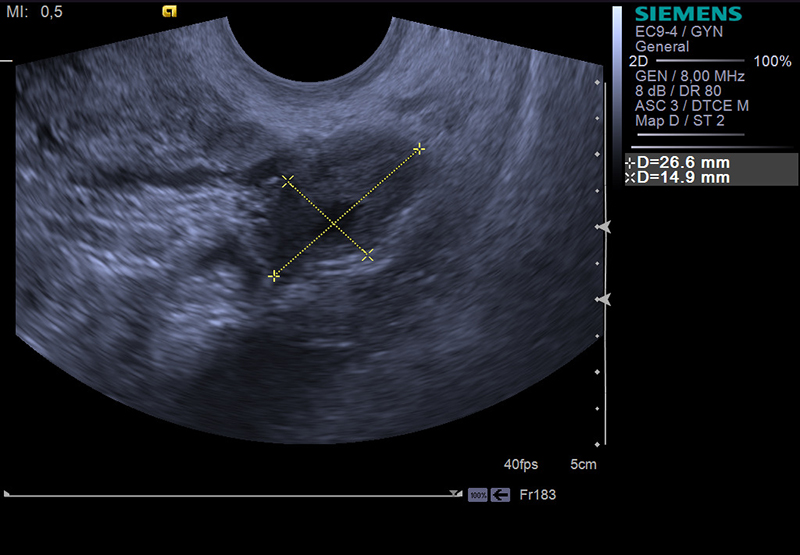The width and height of the screenshot is (800, 555).
Task: Click the upper focal zone arrow on depth scale
Action: click(605, 226)
